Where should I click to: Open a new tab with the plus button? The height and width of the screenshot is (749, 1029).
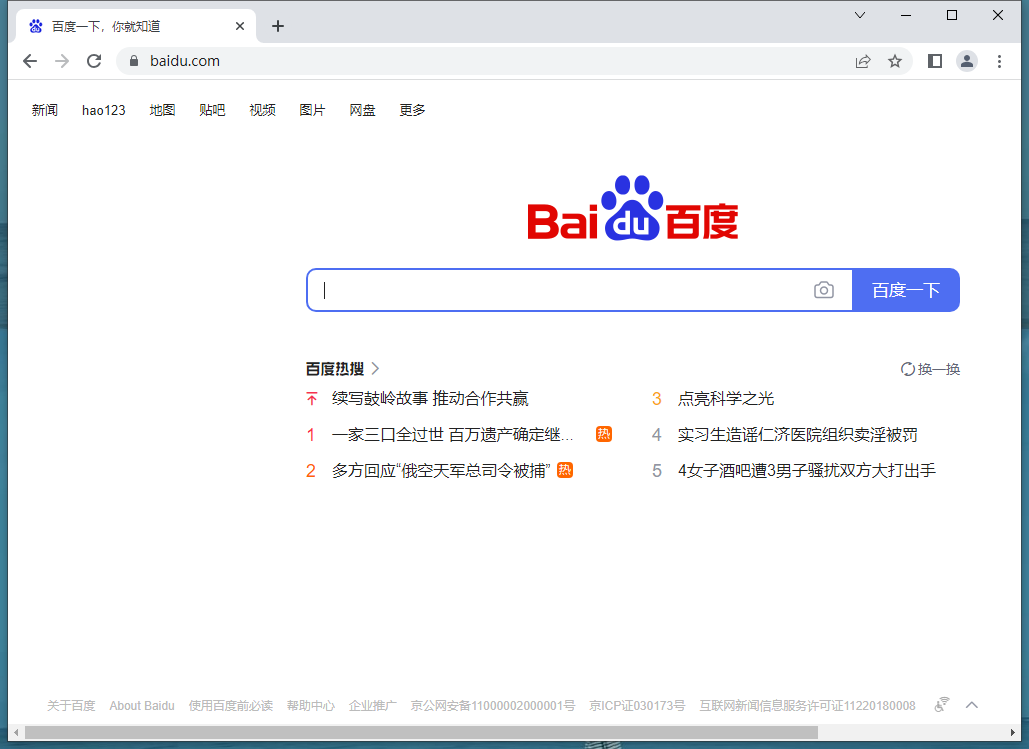point(278,26)
